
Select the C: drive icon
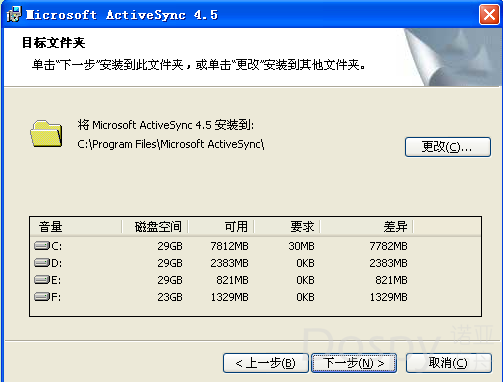(42, 246)
